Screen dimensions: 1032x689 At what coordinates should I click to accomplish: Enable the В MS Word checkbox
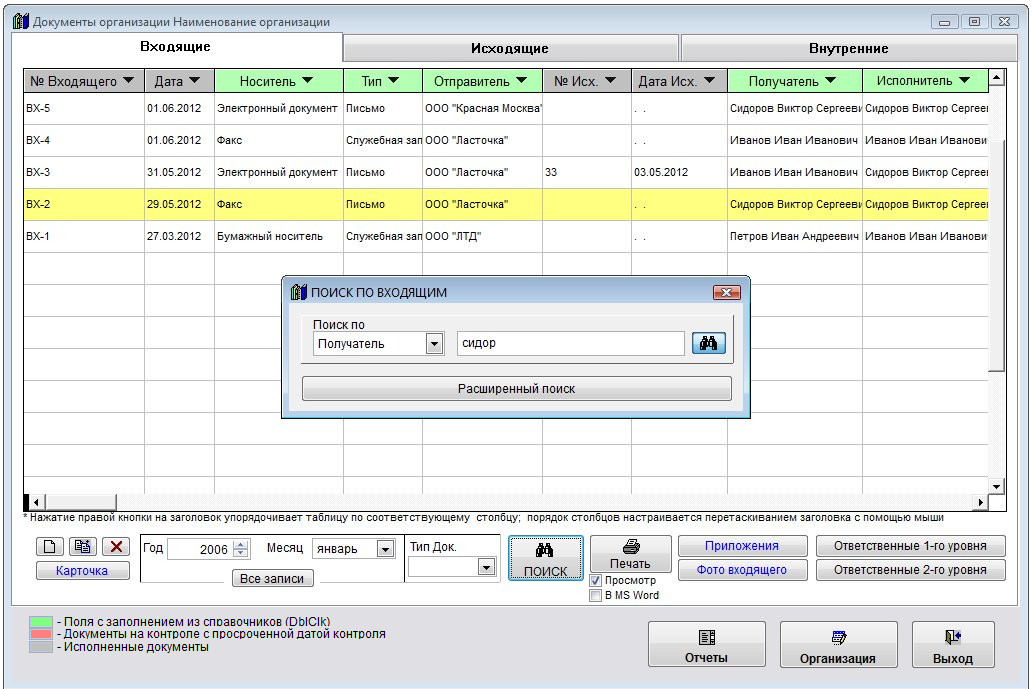click(596, 595)
